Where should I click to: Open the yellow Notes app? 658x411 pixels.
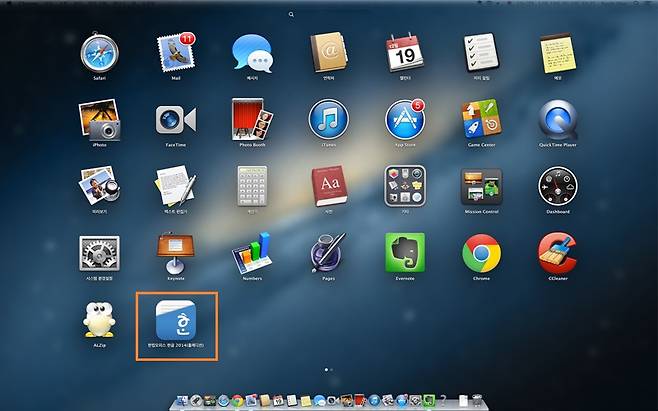pos(558,53)
